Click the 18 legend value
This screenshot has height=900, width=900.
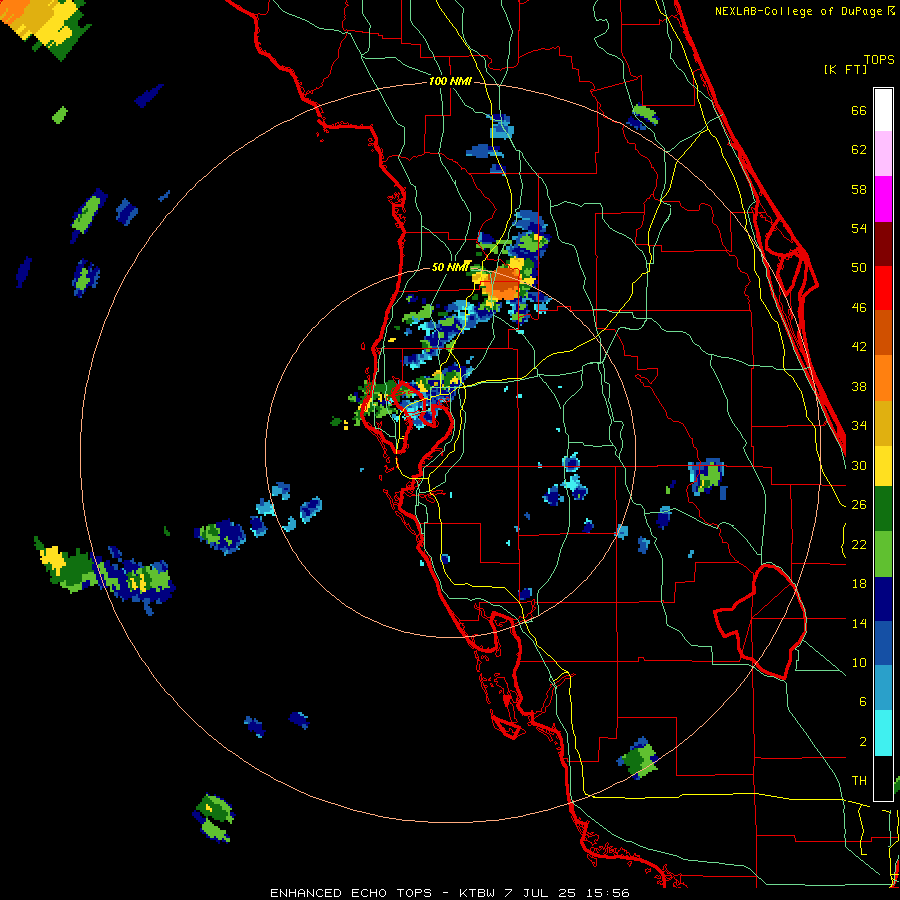pyautogui.click(x=859, y=584)
